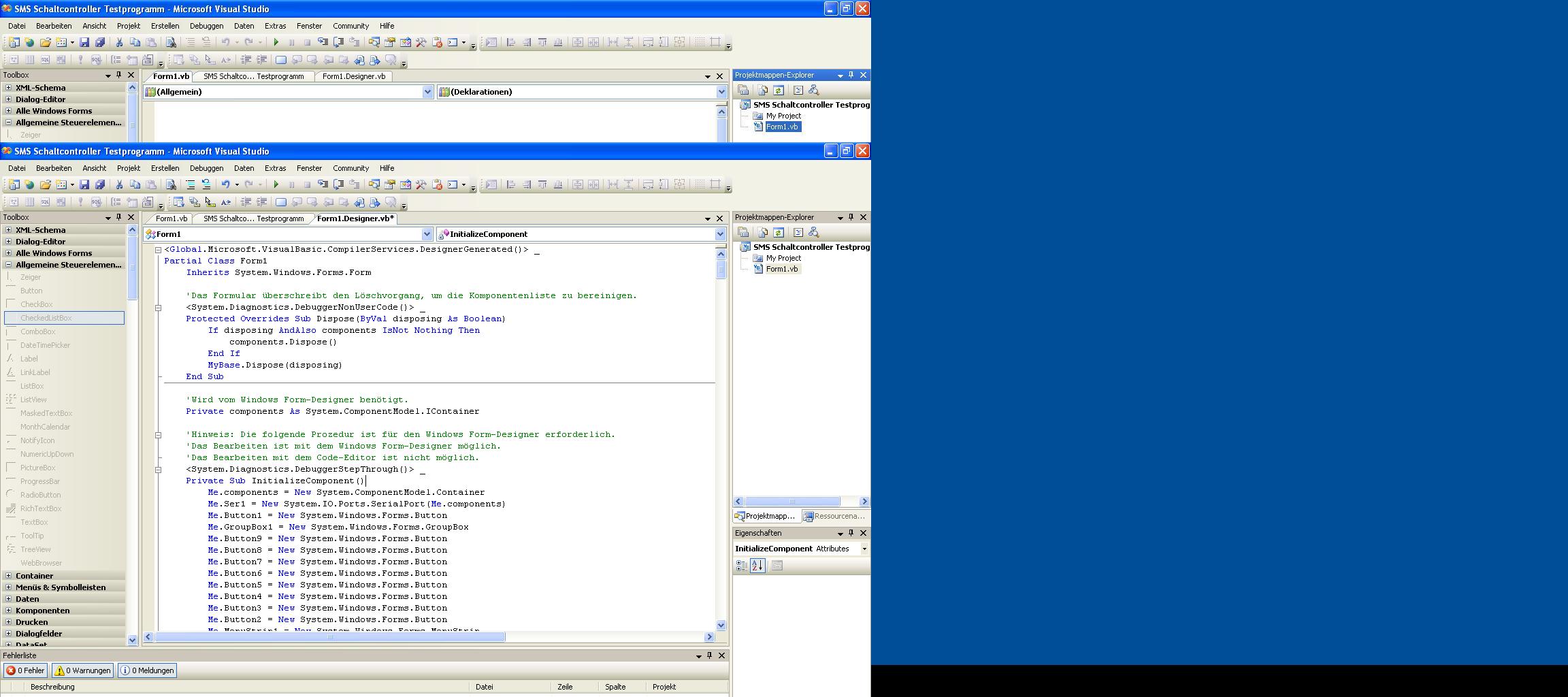Select Form1.Designer.vb tab in upper window

point(354,76)
